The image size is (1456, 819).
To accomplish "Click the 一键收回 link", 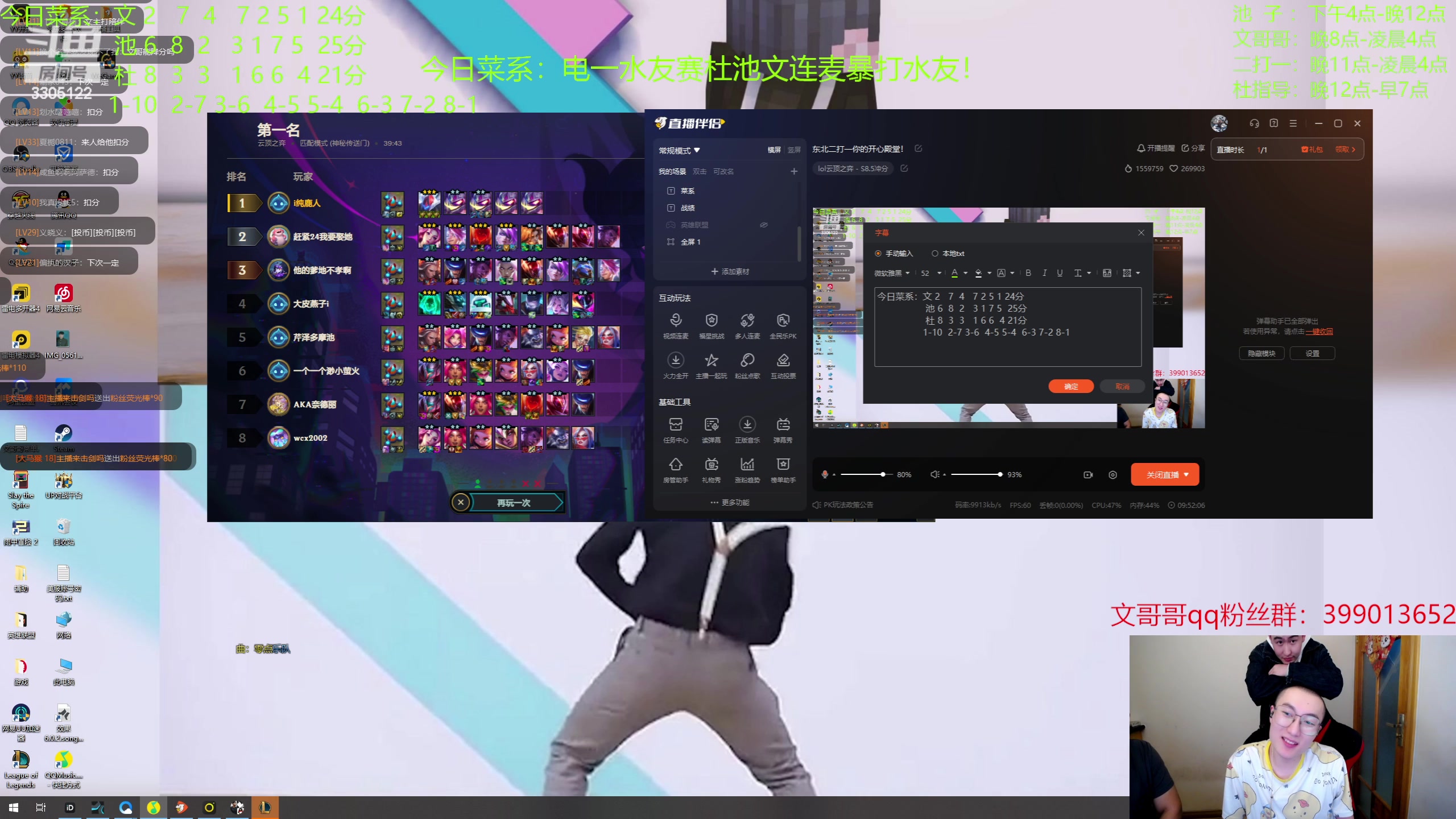I will click(1319, 332).
